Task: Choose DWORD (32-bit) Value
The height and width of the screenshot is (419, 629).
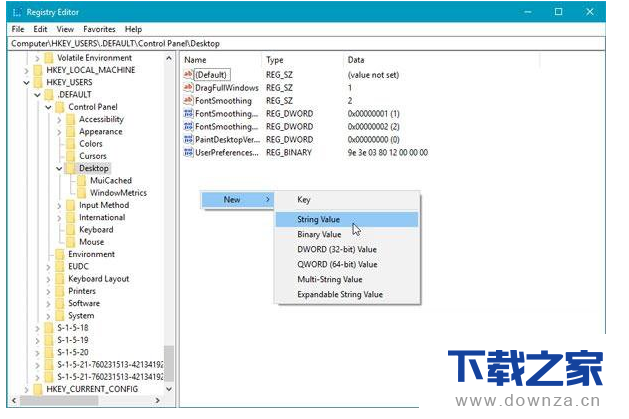Action: [x=347, y=249]
